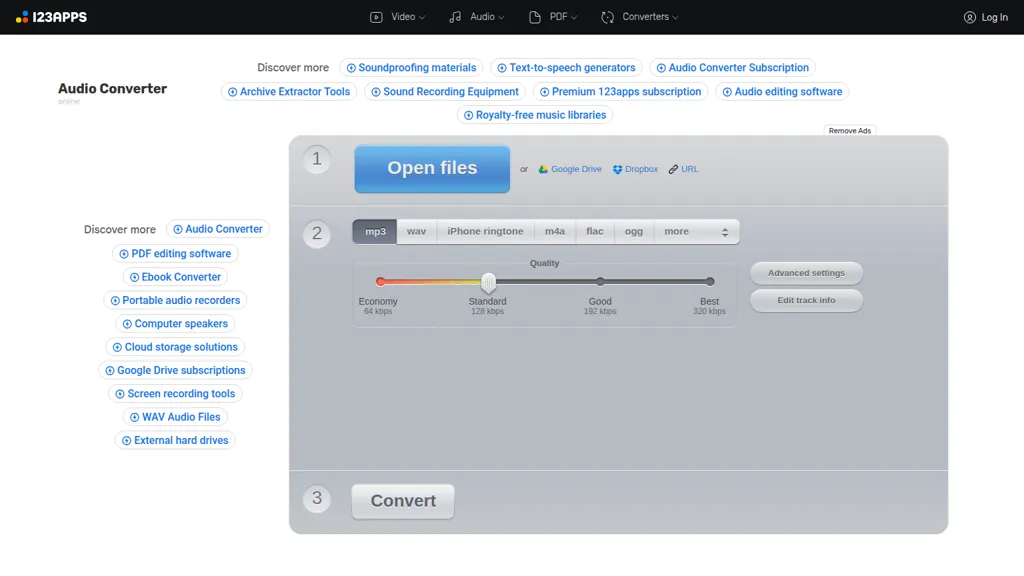
Task: Click plus icon beside Cloud storage solutions
Action: 118,347
